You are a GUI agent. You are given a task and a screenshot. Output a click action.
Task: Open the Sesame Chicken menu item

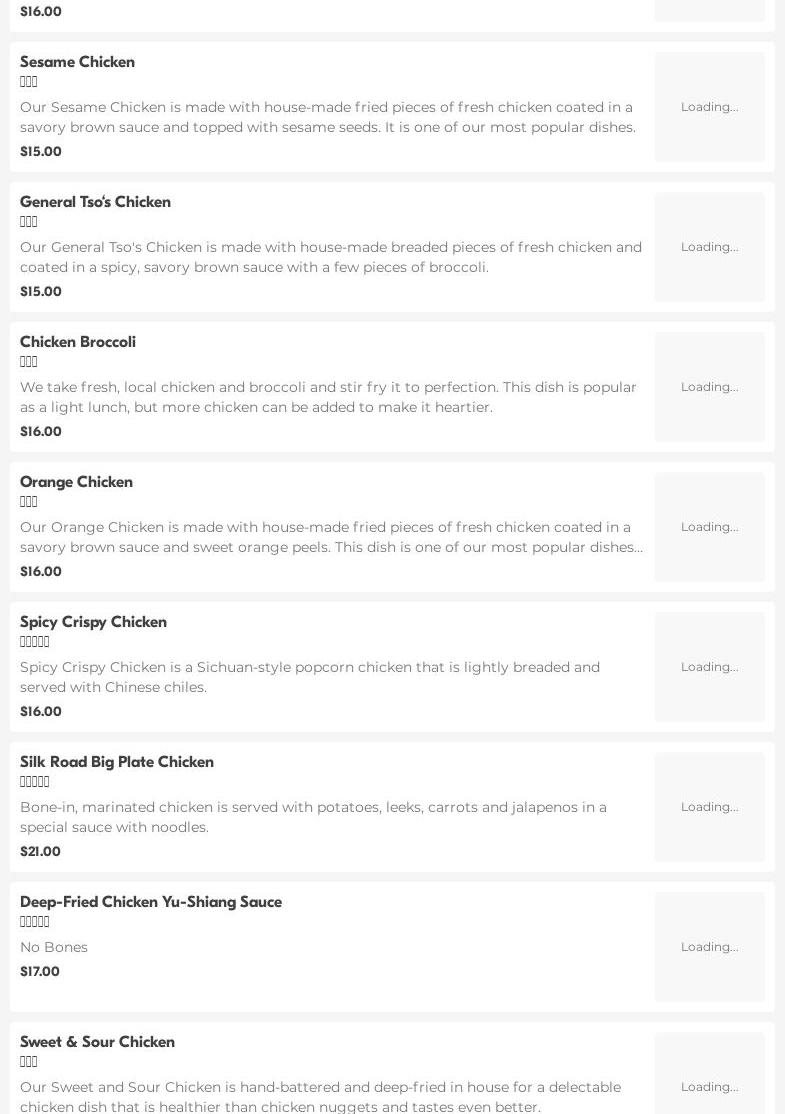point(77,62)
